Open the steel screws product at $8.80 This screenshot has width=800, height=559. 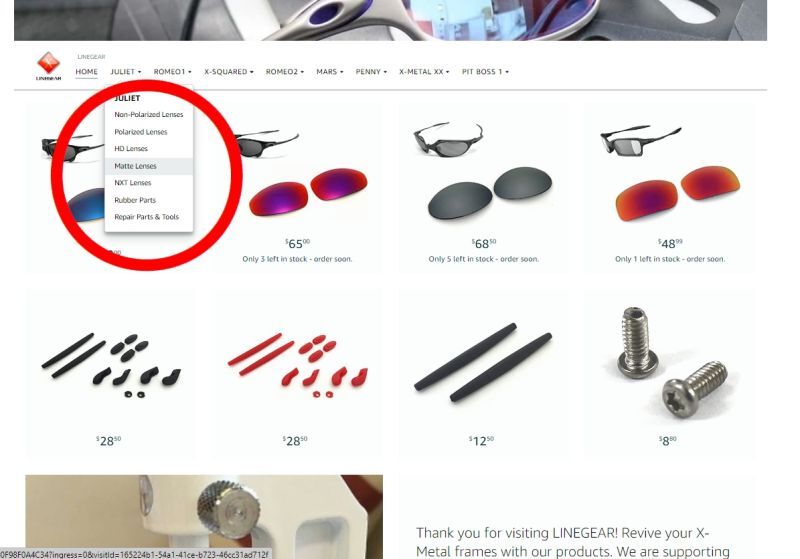coord(670,363)
